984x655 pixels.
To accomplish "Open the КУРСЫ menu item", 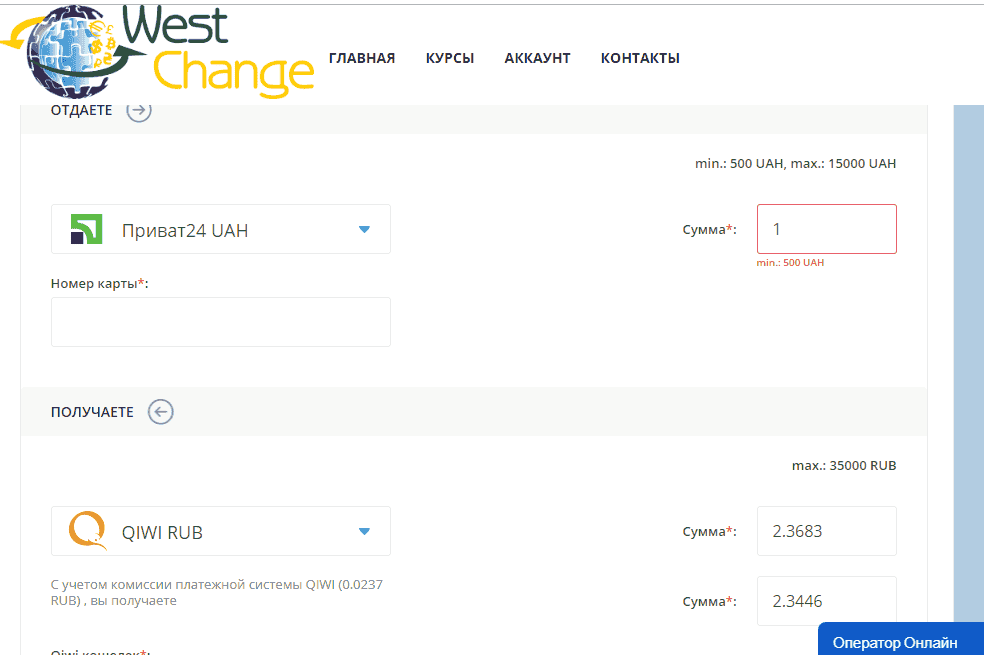I will point(450,58).
